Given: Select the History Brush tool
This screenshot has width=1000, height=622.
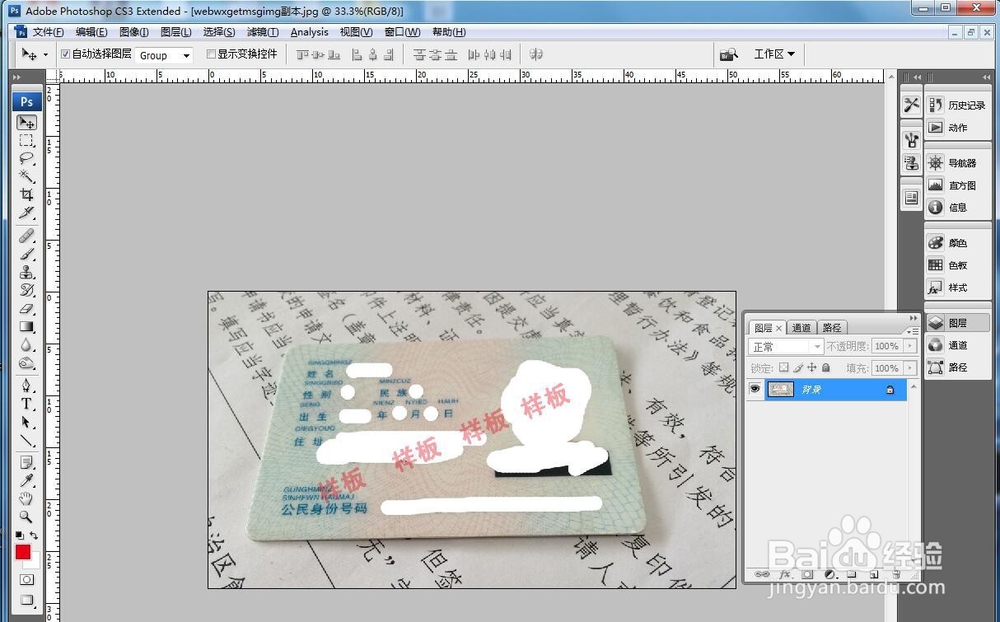Looking at the screenshot, I should click(x=27, y=290).
